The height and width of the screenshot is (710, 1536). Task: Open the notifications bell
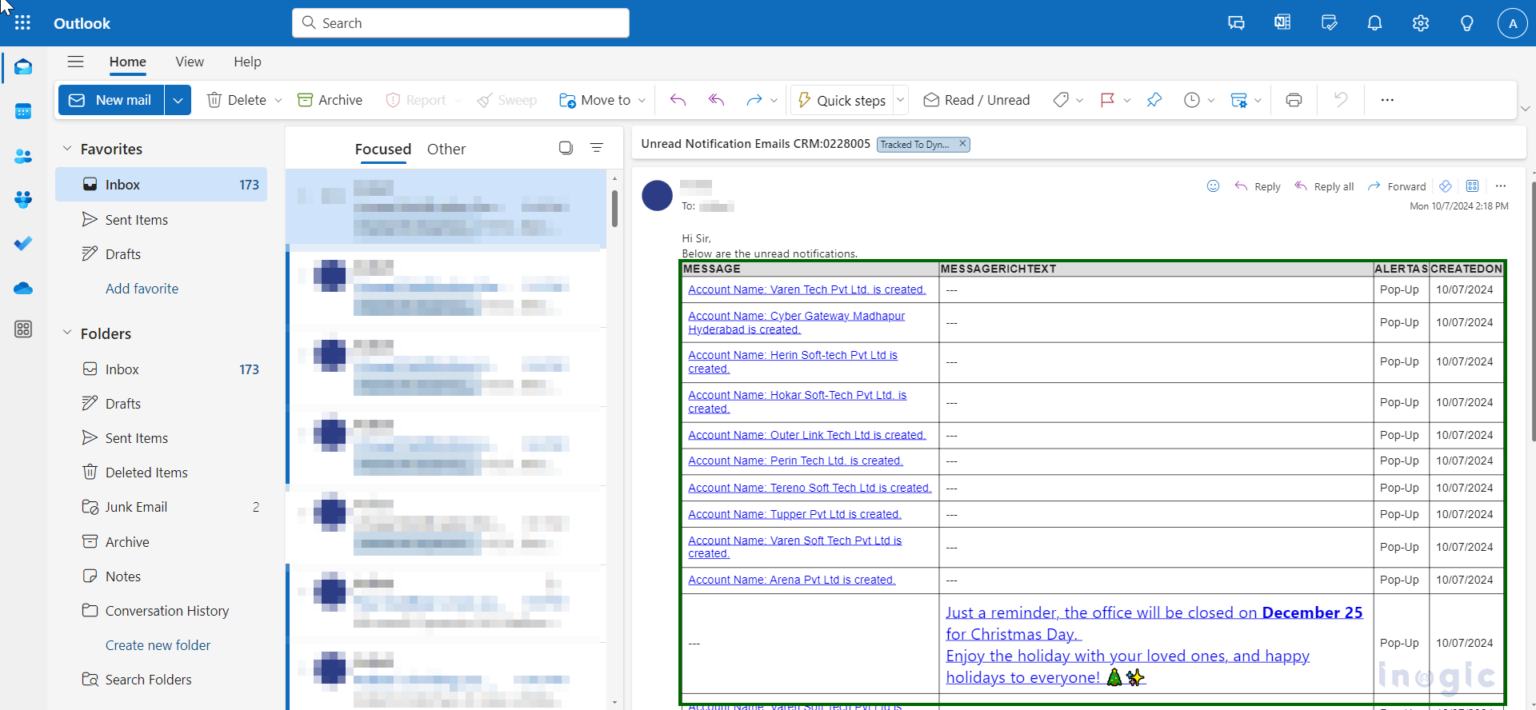click(x=1374, y=22)
